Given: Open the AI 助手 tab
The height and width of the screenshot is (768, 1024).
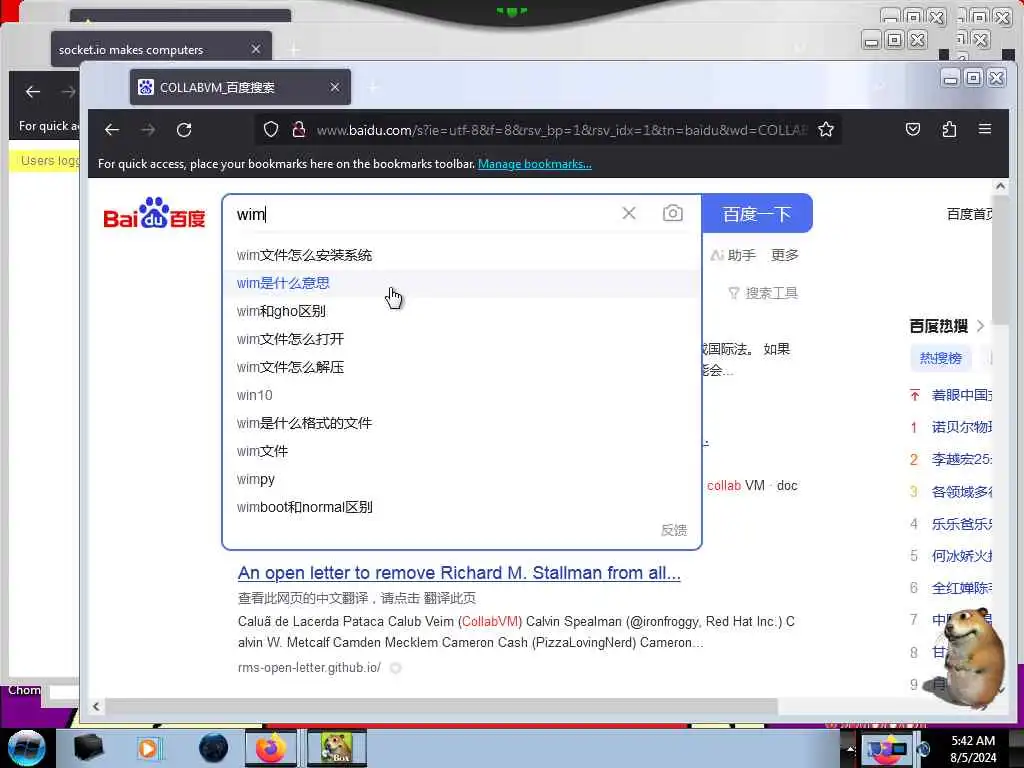Looking at the screenshot, I should (x=733, y=255).
